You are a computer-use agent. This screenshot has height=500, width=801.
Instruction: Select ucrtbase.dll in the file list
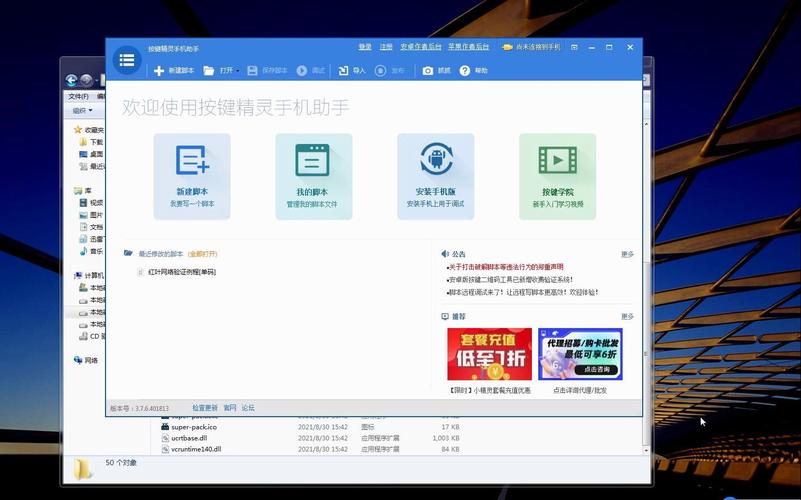[188, 438]
